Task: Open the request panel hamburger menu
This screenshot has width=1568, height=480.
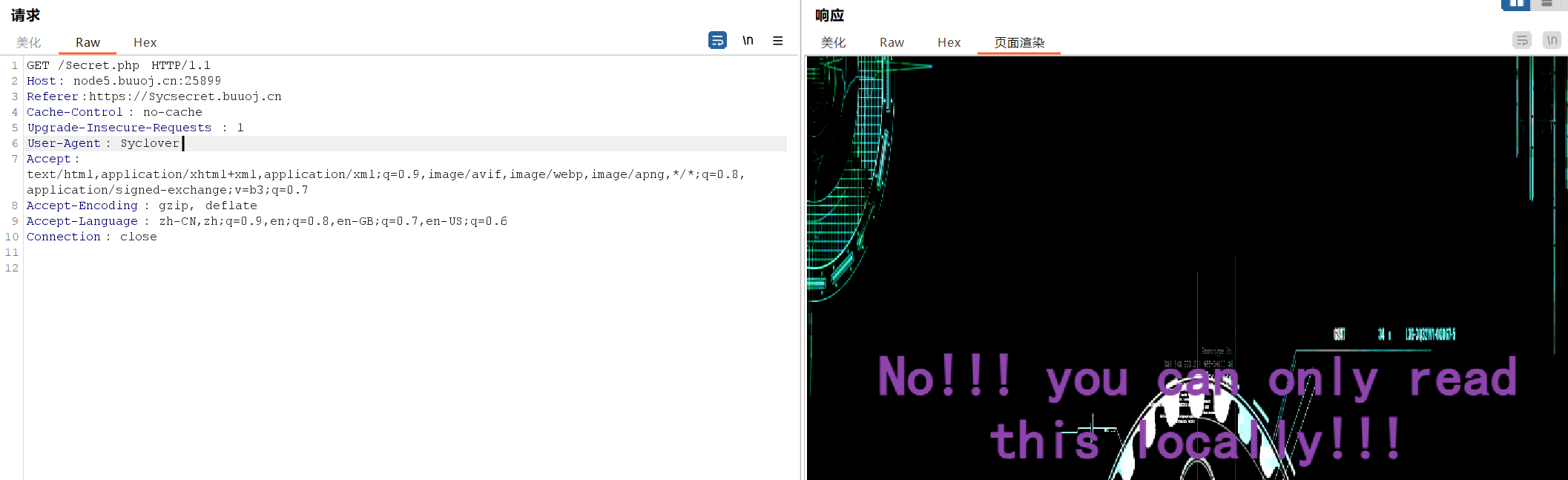Action: click(x=777, y=41)
